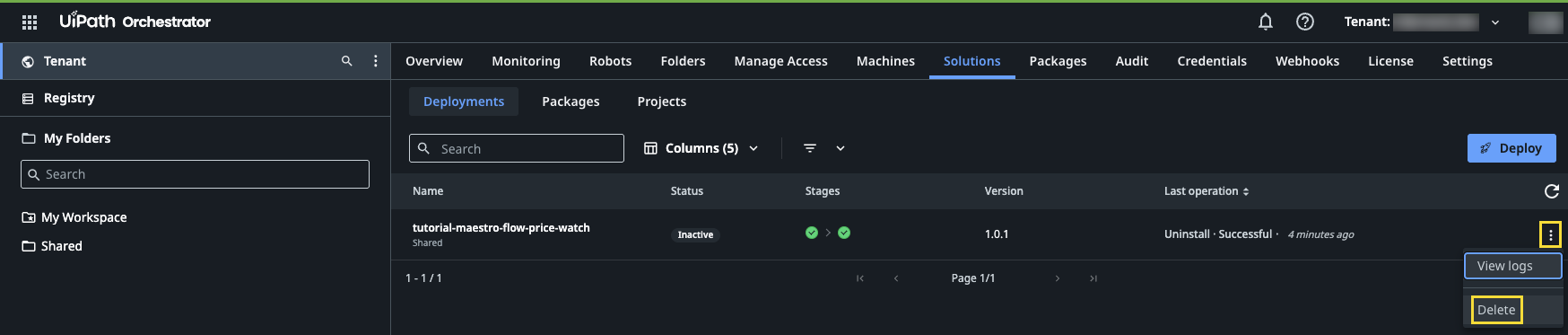This screenshot has height=335, width=1568.
Task: Open row actions three-dot menu
Action: point(1551,235)
